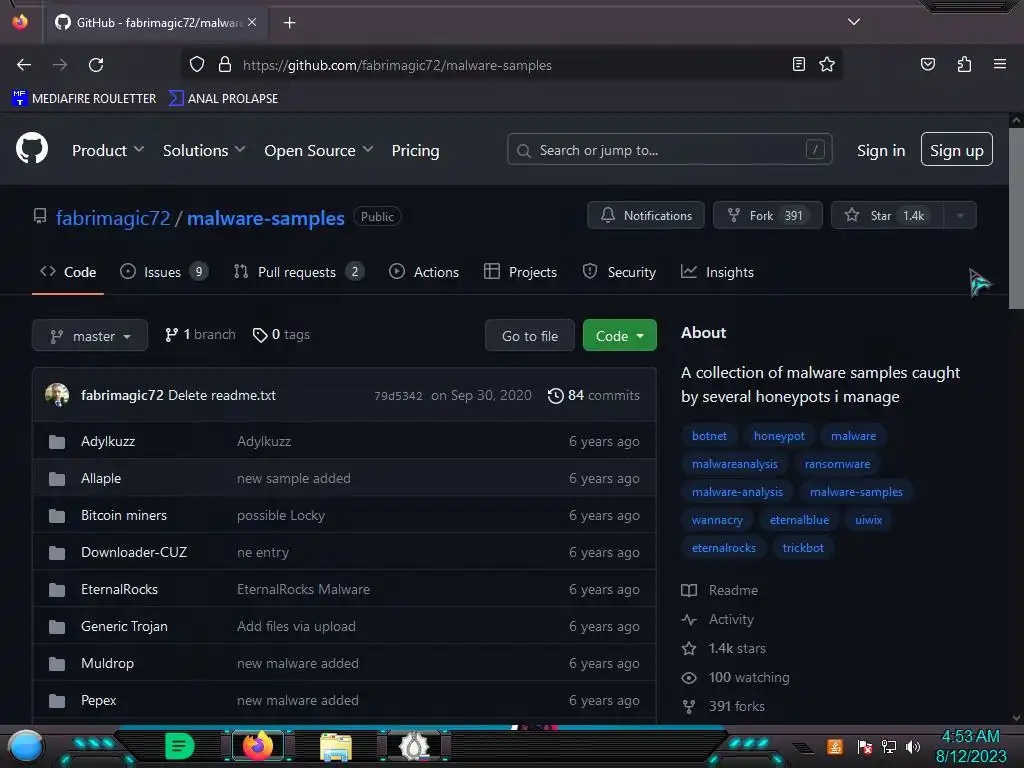Click Go to file button

point(530,336)
